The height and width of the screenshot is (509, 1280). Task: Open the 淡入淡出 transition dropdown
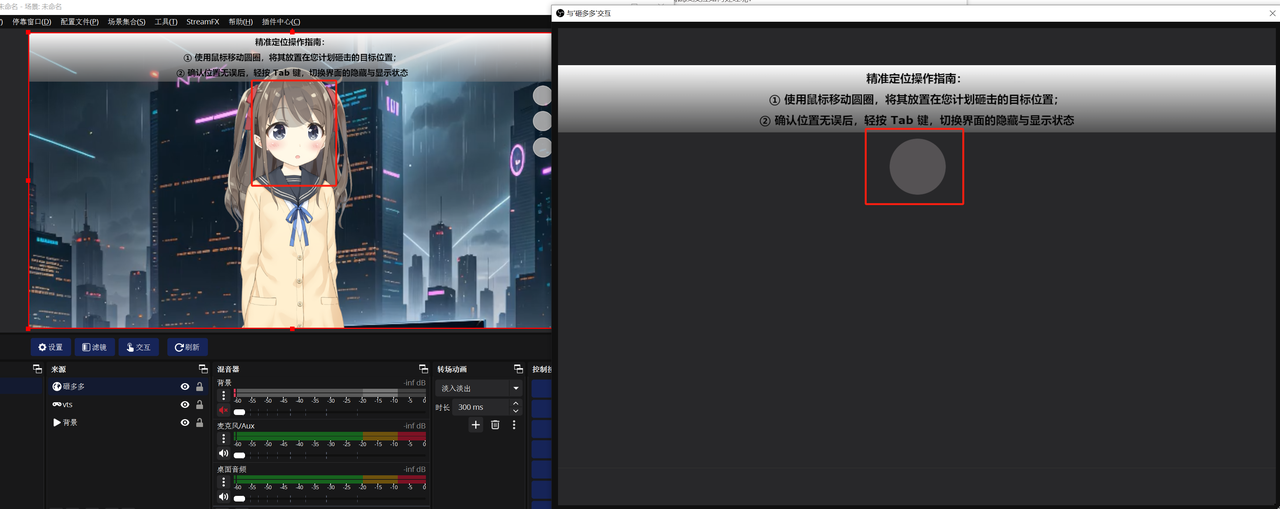(478, 388)
